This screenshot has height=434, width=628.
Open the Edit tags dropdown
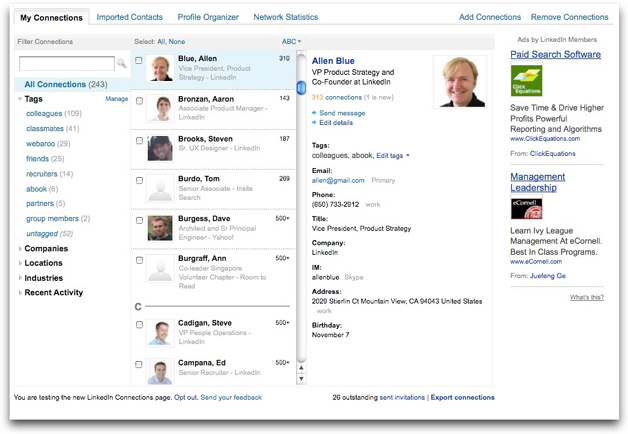coord(393,156)
